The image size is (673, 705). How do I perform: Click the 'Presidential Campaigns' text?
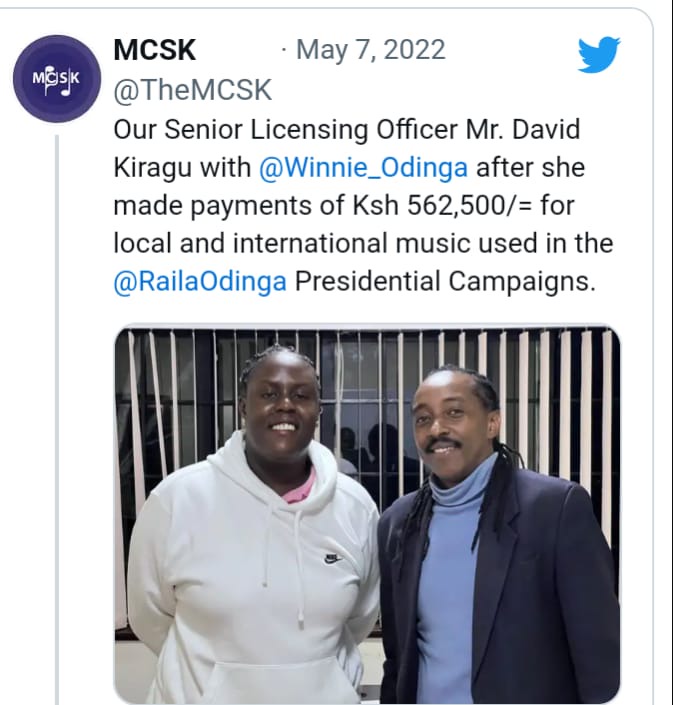(x=445, y=282)
